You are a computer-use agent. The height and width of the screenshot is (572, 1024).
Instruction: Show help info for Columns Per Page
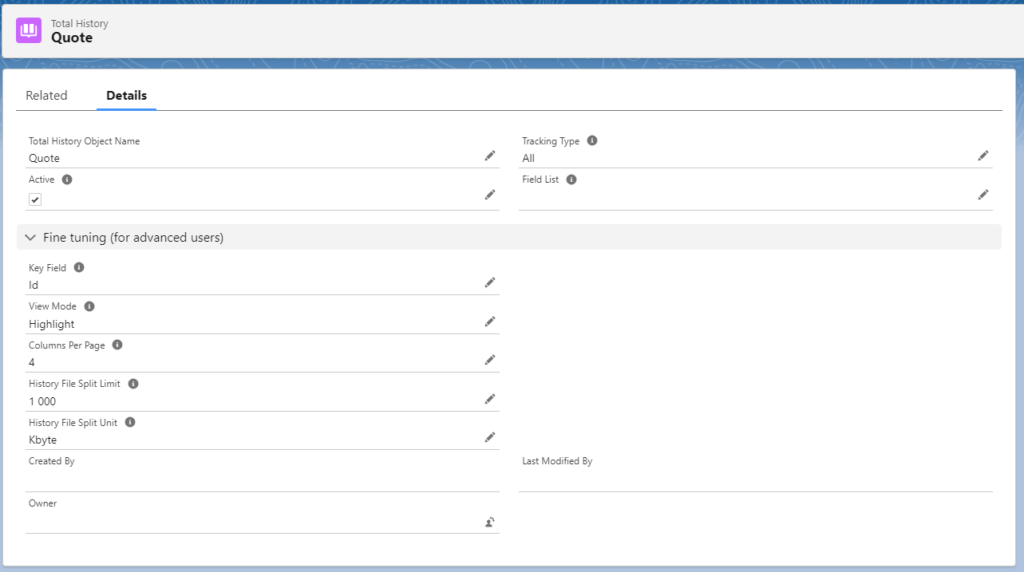click(x=117, y=345)
